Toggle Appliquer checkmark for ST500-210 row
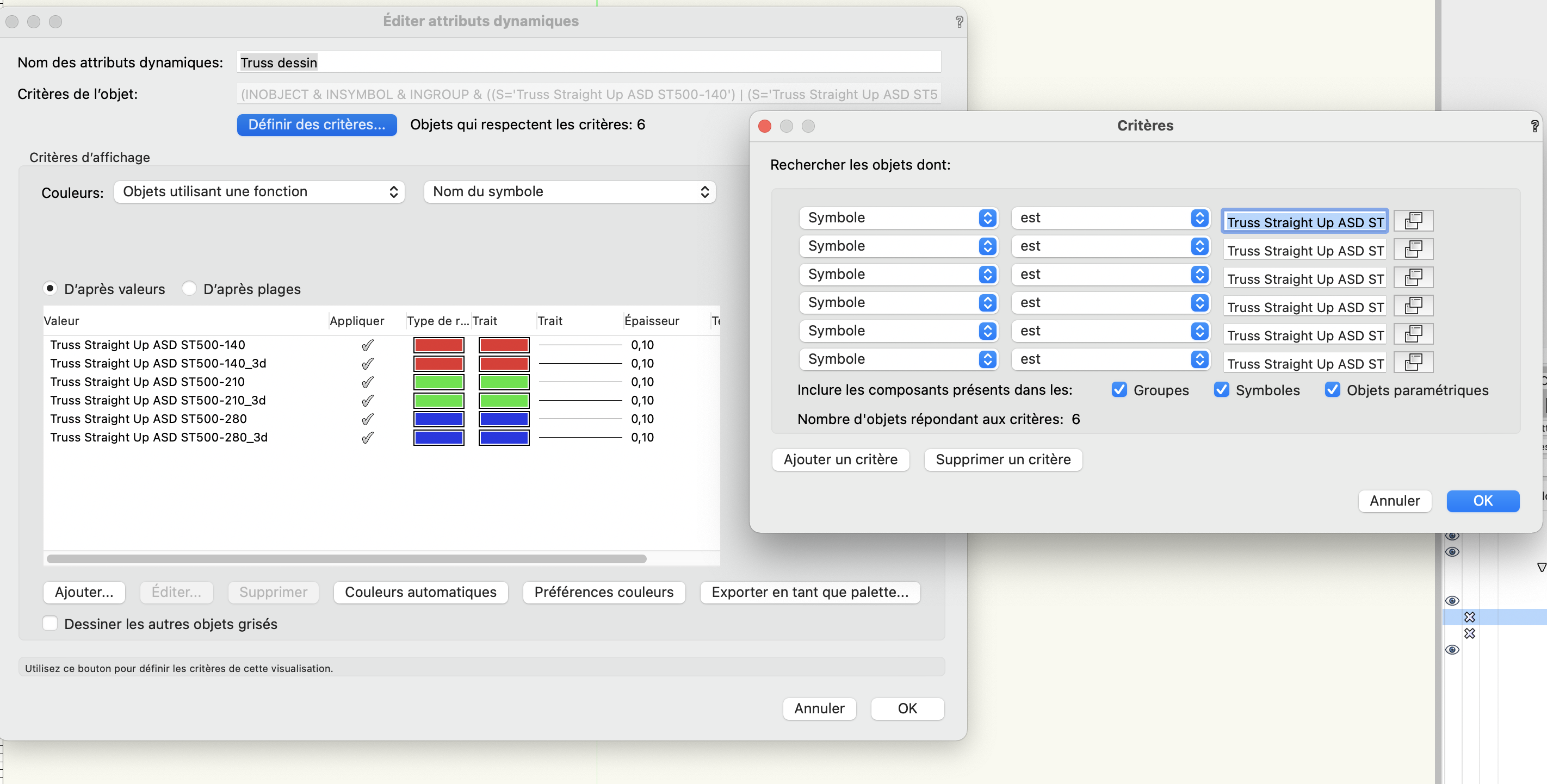 [368, 382]
